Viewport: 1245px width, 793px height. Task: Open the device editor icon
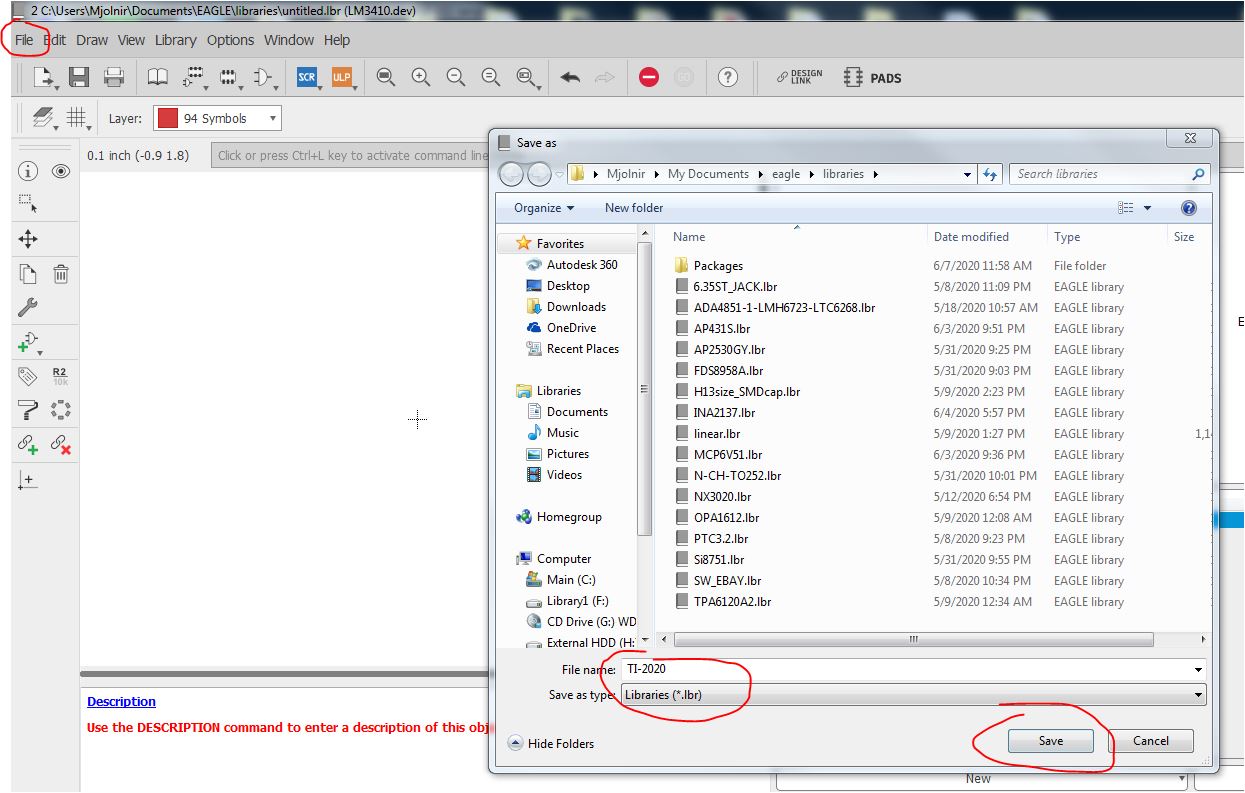tap(194, 77)
